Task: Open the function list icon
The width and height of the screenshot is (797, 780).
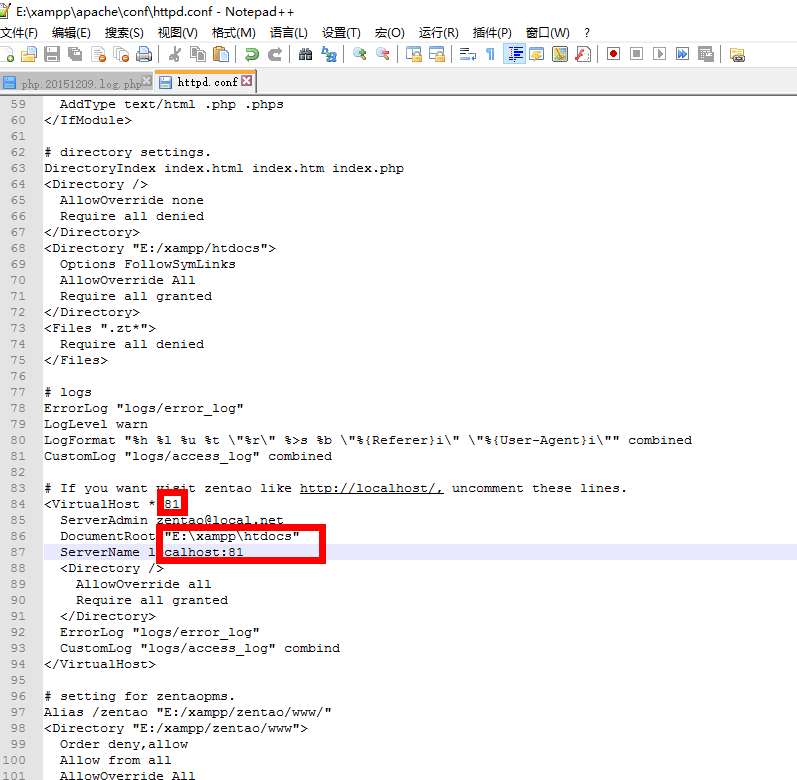Action: pyautogui.click(x=583, y=54)
